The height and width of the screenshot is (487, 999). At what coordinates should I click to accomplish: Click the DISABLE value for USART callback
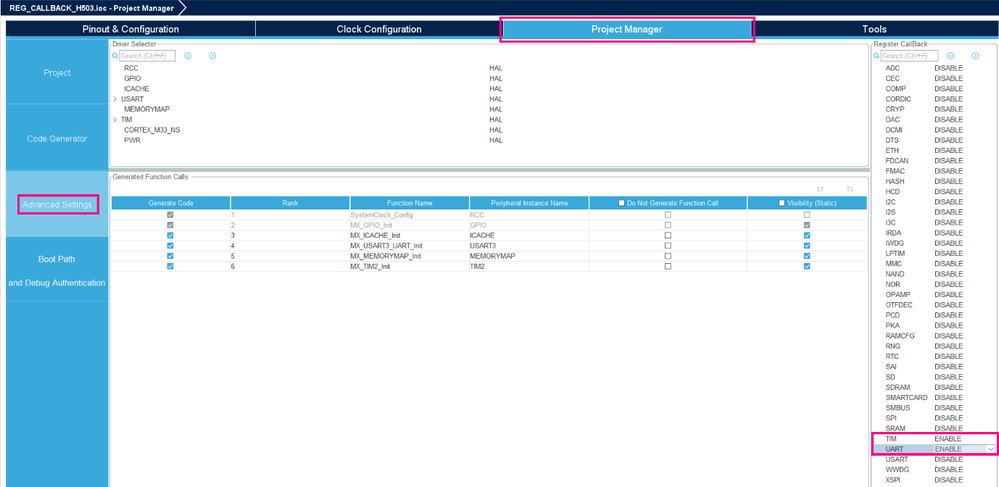click(949, 460)
